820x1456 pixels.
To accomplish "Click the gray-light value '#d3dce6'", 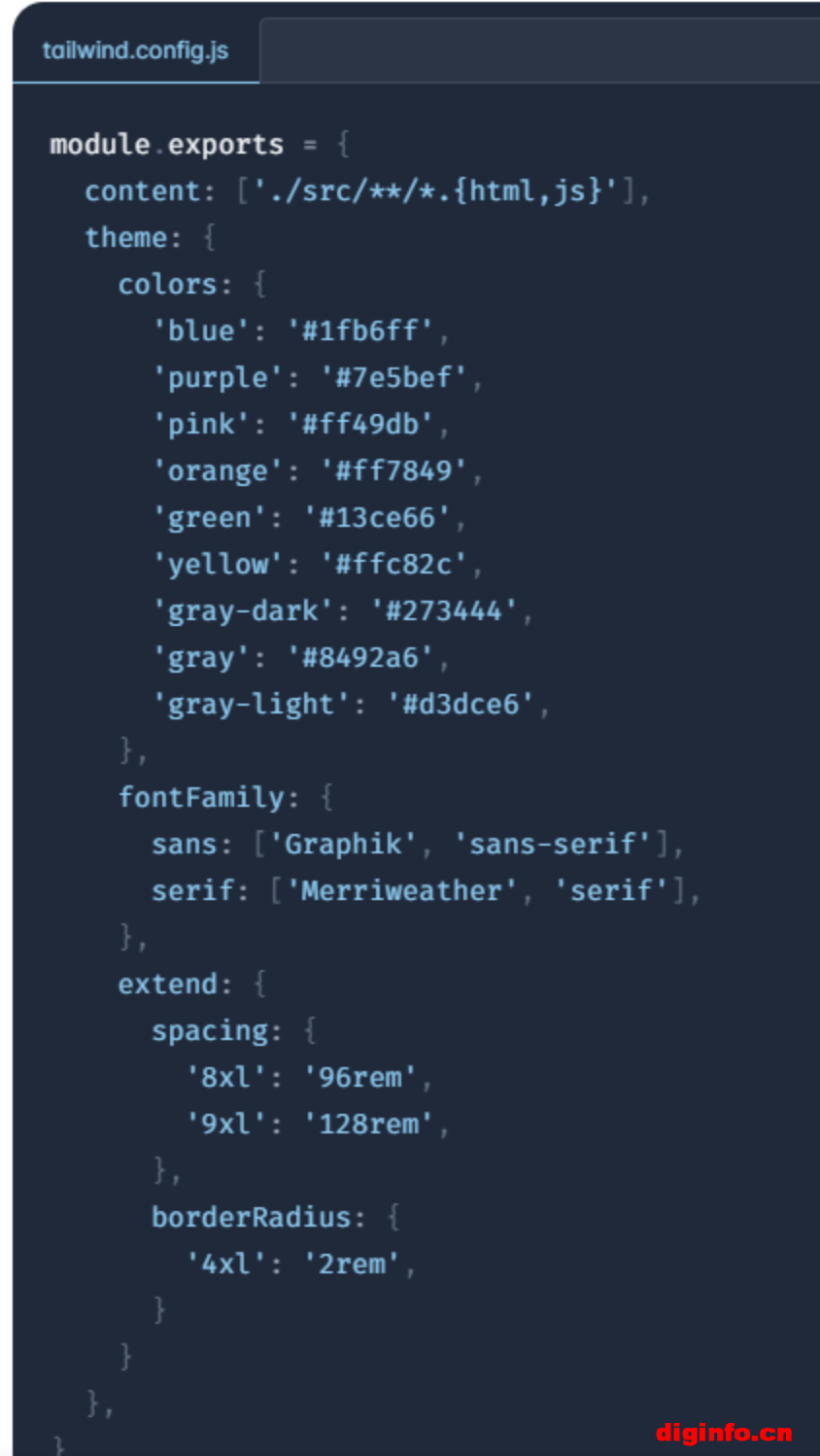I will click(461, 704).
